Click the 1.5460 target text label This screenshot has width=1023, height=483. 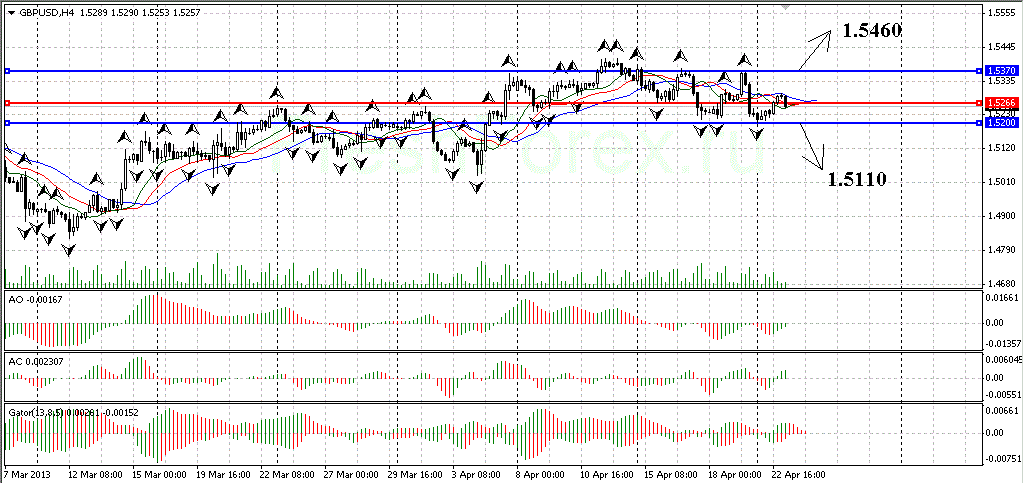(x=872, y=31)
